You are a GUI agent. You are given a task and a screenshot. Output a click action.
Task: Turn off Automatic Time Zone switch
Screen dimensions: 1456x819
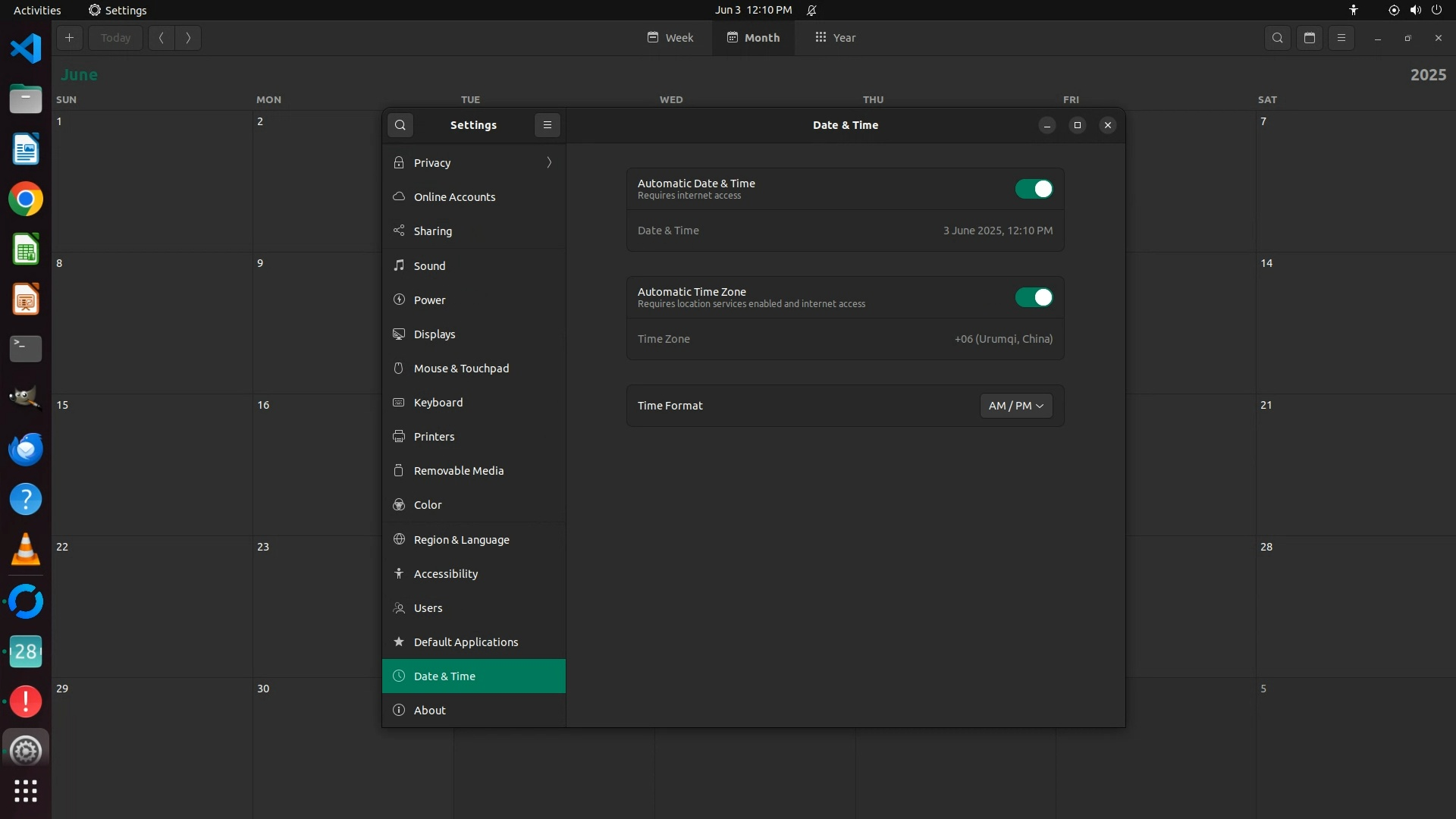(x=1034, y=297)
